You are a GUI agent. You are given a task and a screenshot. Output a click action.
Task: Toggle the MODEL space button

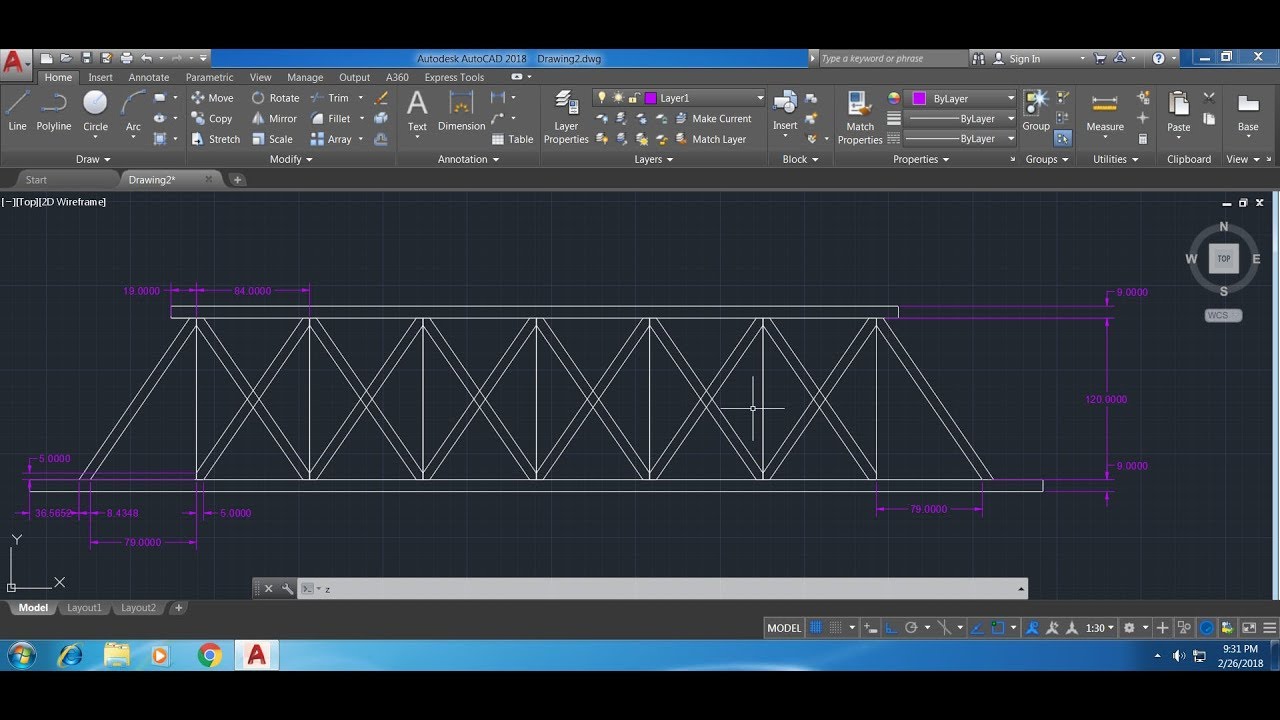point(784,628)
